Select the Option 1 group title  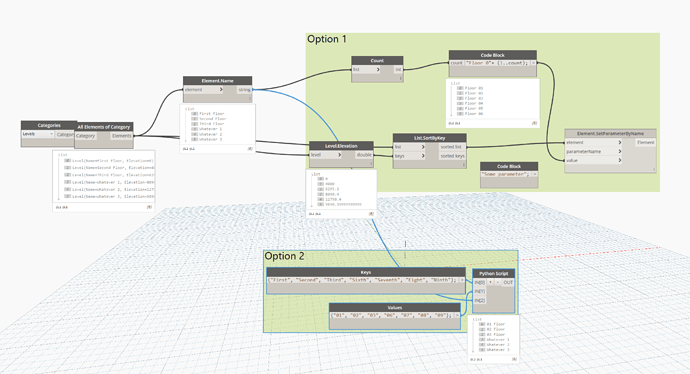[x=327, y=39]
